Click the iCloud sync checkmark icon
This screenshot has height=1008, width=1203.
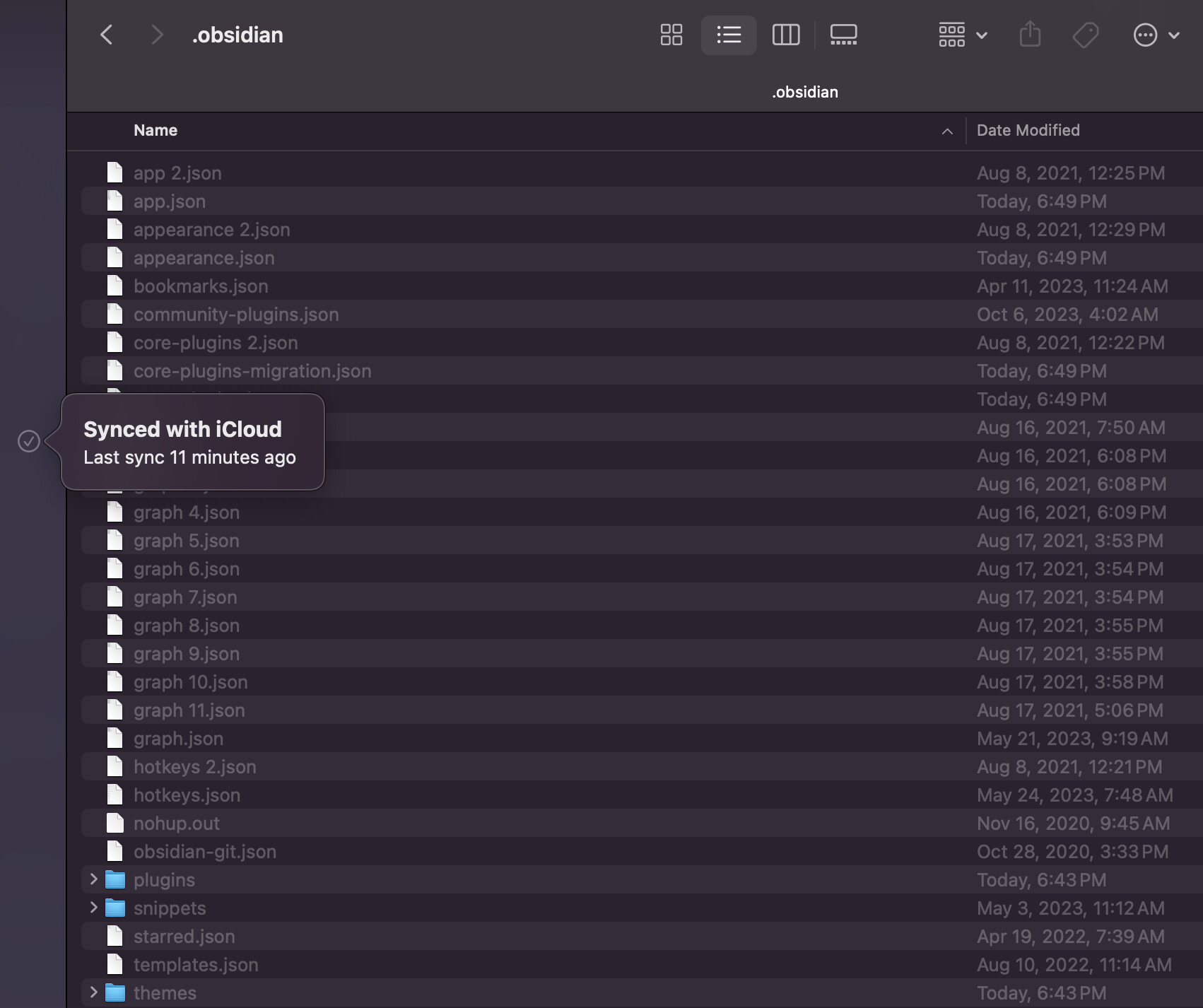(29, 441)
